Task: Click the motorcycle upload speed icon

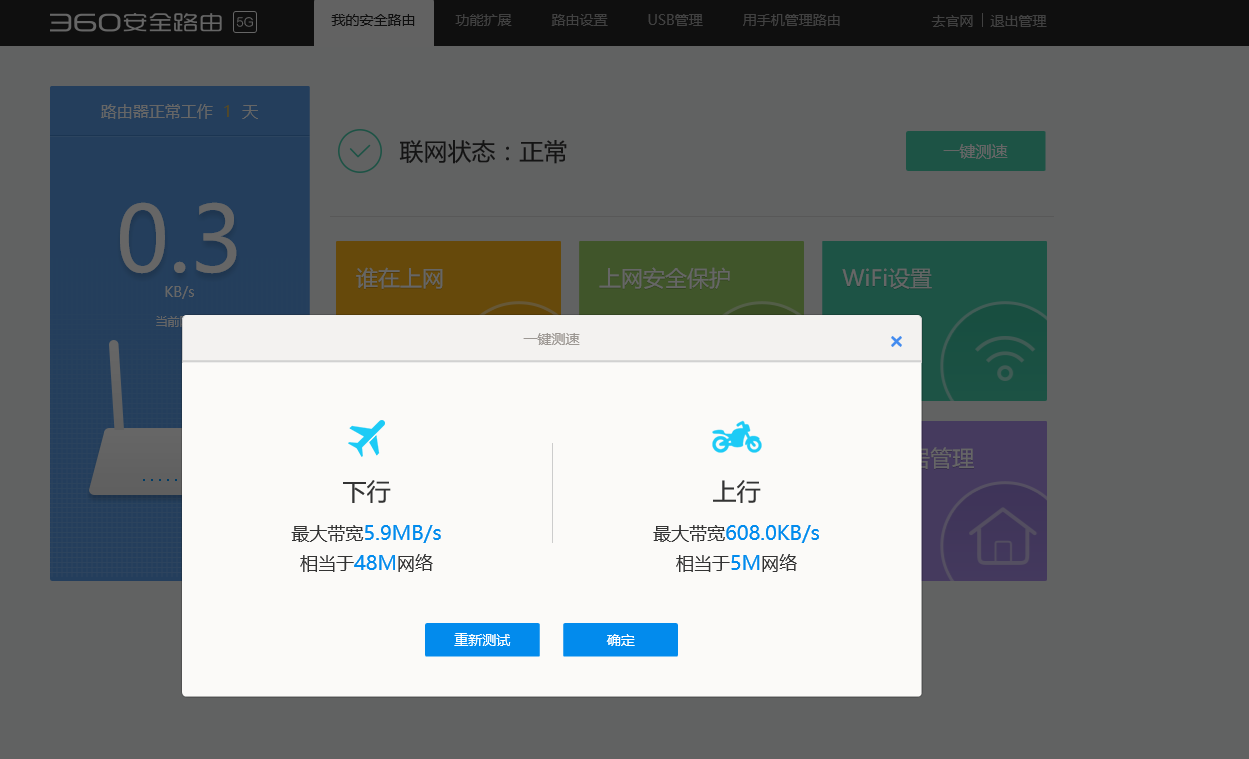Action: (736, 437)
